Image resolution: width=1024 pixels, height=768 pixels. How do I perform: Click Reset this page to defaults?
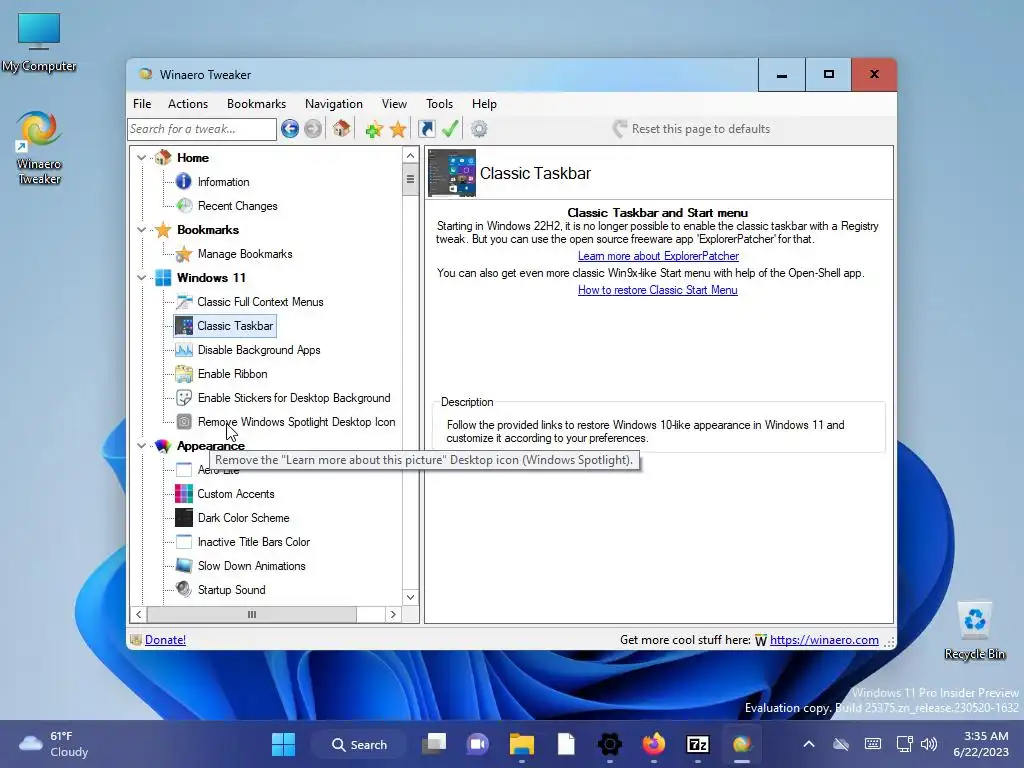click(x=692, y=129)
